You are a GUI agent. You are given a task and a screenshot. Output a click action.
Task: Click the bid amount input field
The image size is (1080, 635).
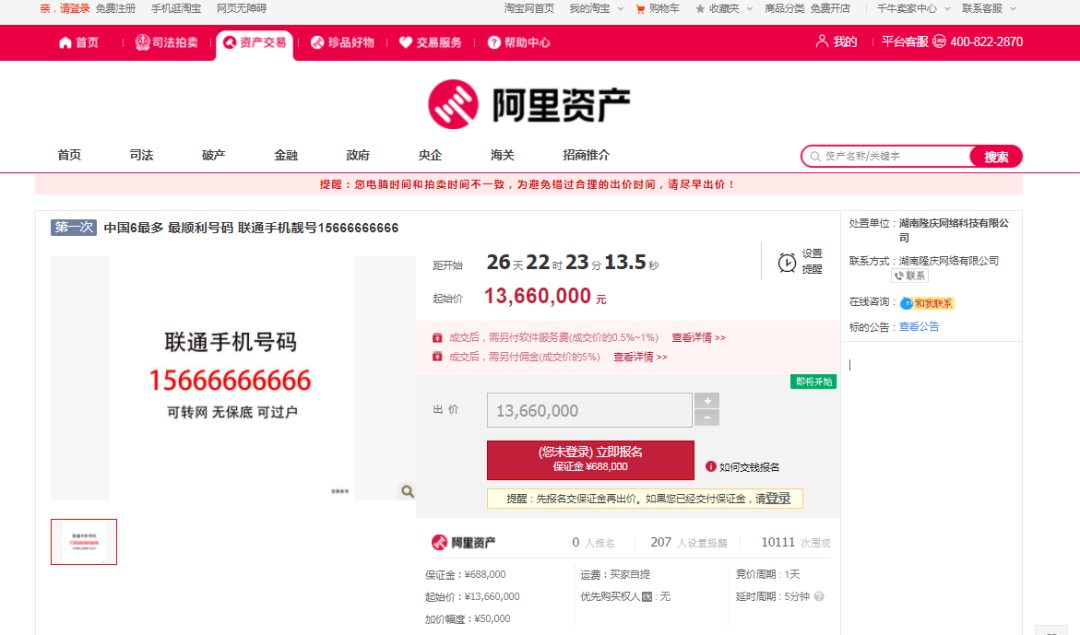pos(590,410)
